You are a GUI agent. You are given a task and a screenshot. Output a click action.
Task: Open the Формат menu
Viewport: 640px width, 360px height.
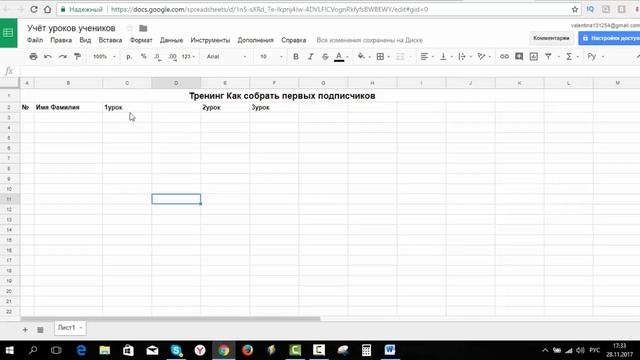tap(141, 40)
